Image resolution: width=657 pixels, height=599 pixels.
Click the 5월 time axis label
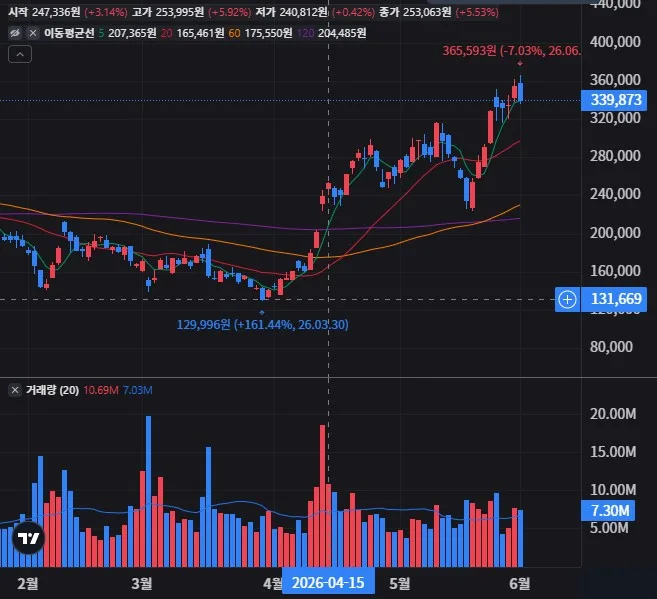click(x=400, y=583)
